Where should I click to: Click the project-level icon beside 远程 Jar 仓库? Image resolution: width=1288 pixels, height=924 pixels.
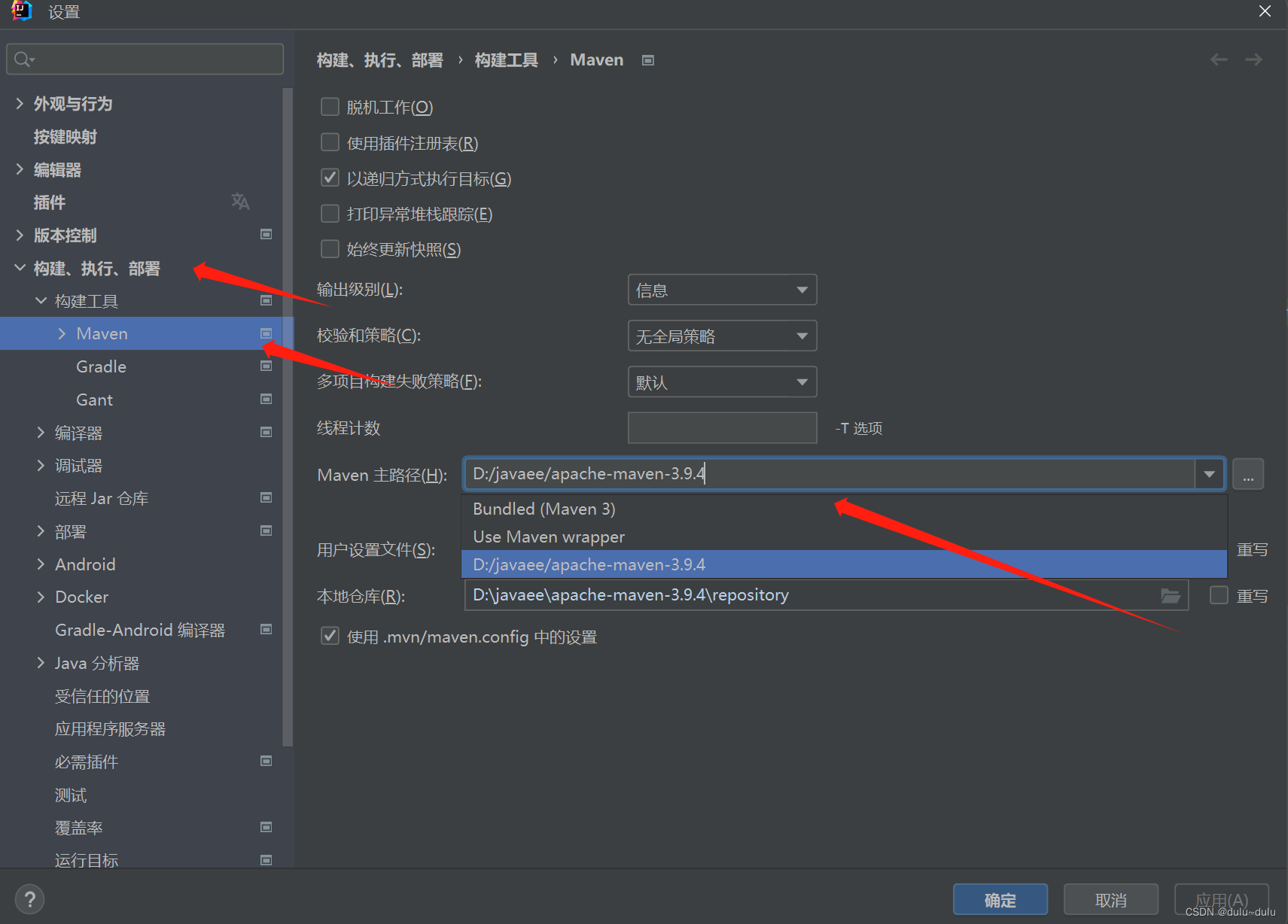266,498
